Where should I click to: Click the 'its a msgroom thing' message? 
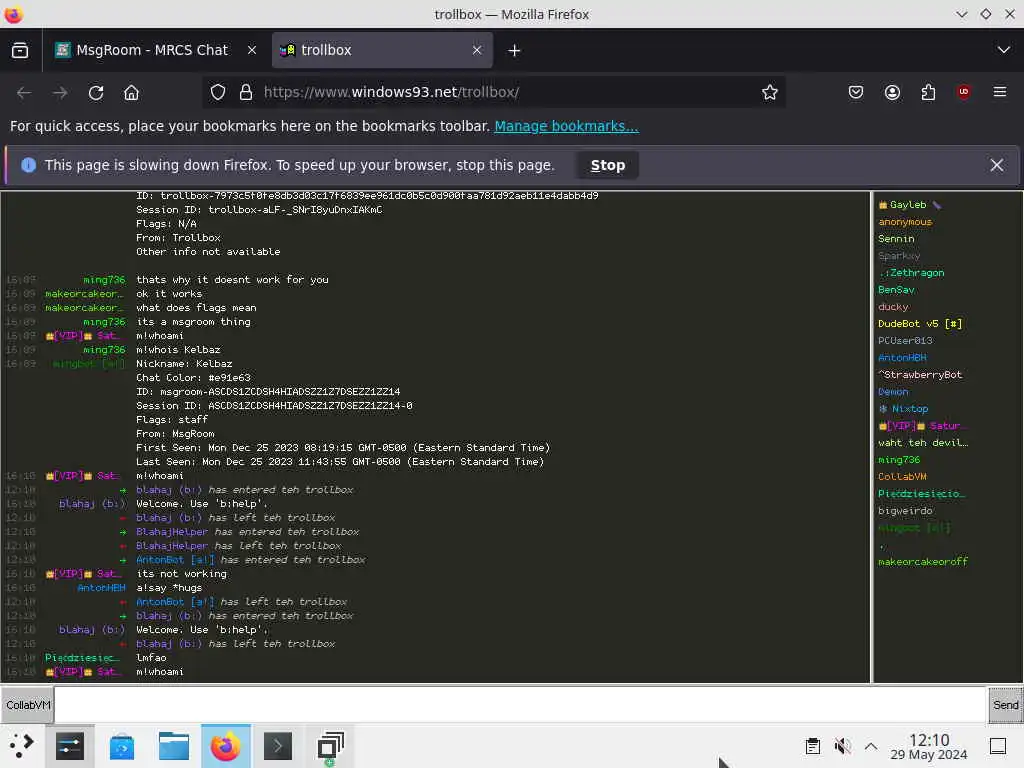[x=193, y=322]
